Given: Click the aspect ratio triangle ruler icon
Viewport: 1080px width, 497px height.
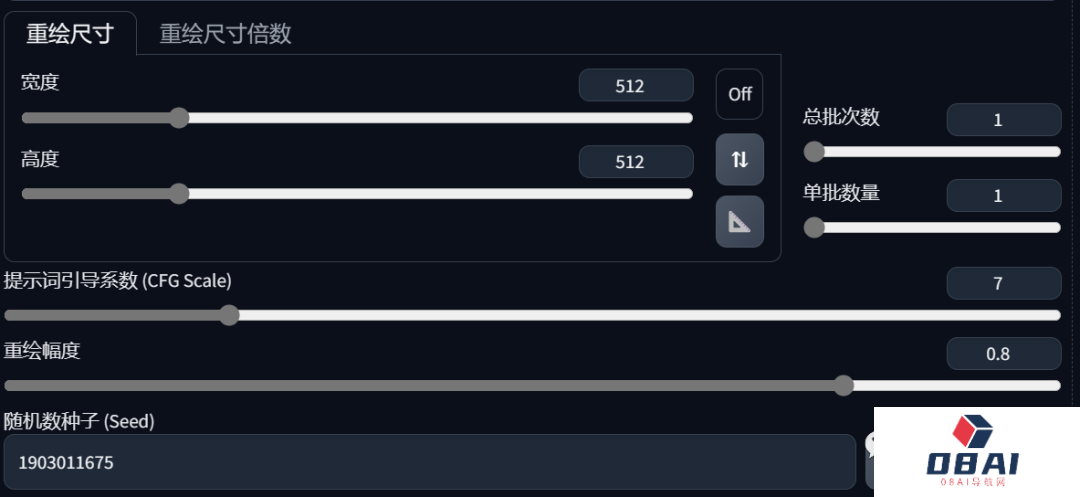Looking at the screenshot, I should point(740,222).
